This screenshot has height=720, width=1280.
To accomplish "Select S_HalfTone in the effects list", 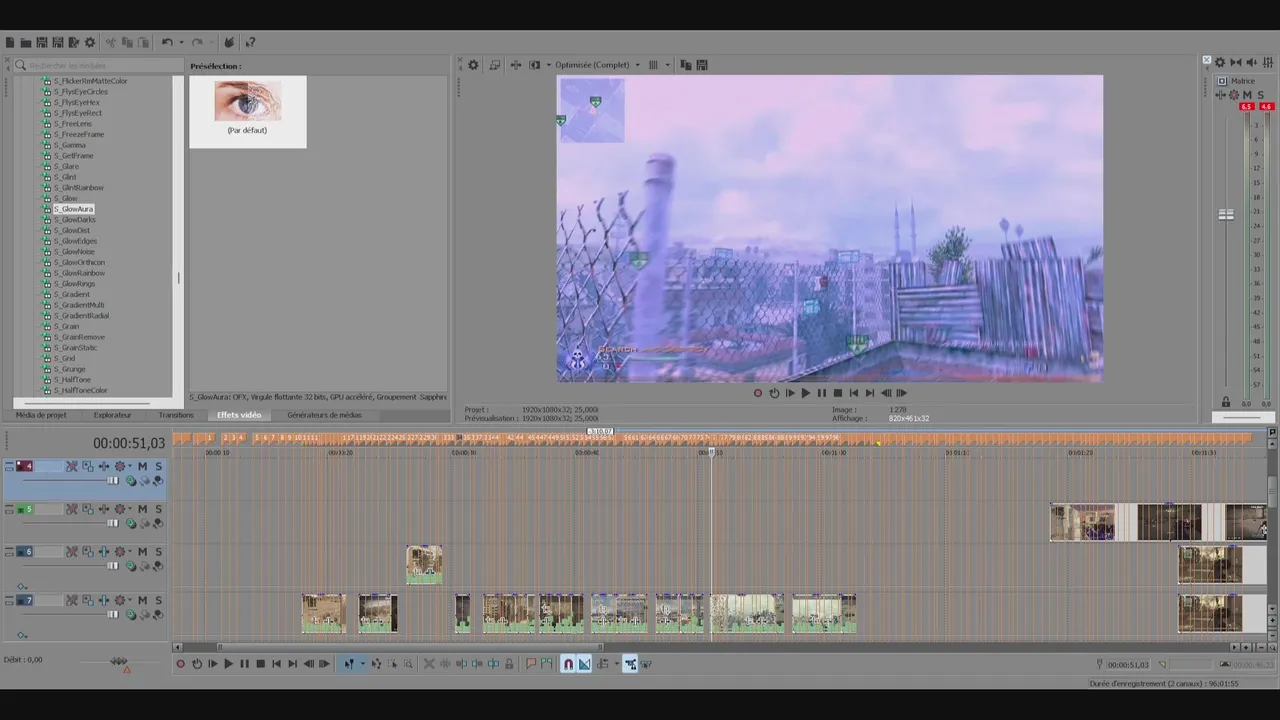I will [x=72, y=380].
